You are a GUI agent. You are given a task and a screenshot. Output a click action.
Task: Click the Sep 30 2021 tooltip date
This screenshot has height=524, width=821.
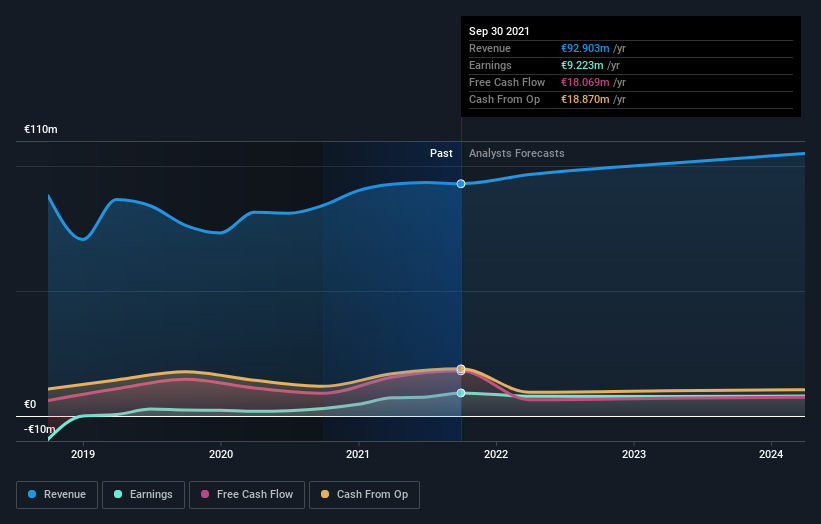coord(499,31)
